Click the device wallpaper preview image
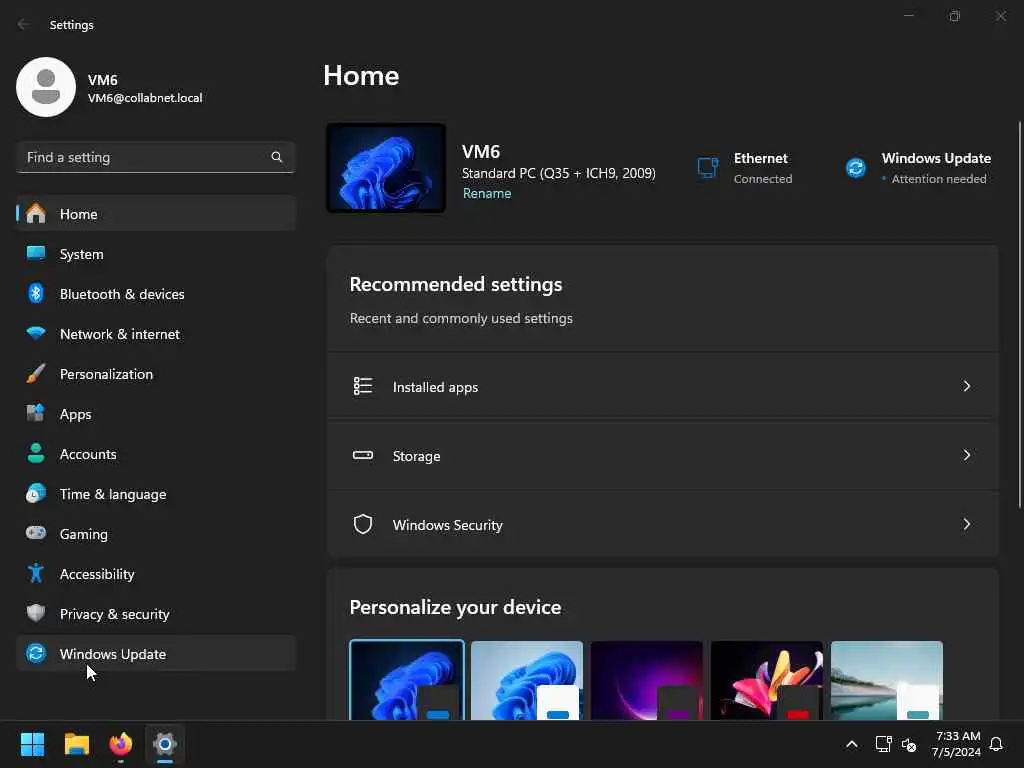Screen dimensions: 1024x768 click(386, 168)
